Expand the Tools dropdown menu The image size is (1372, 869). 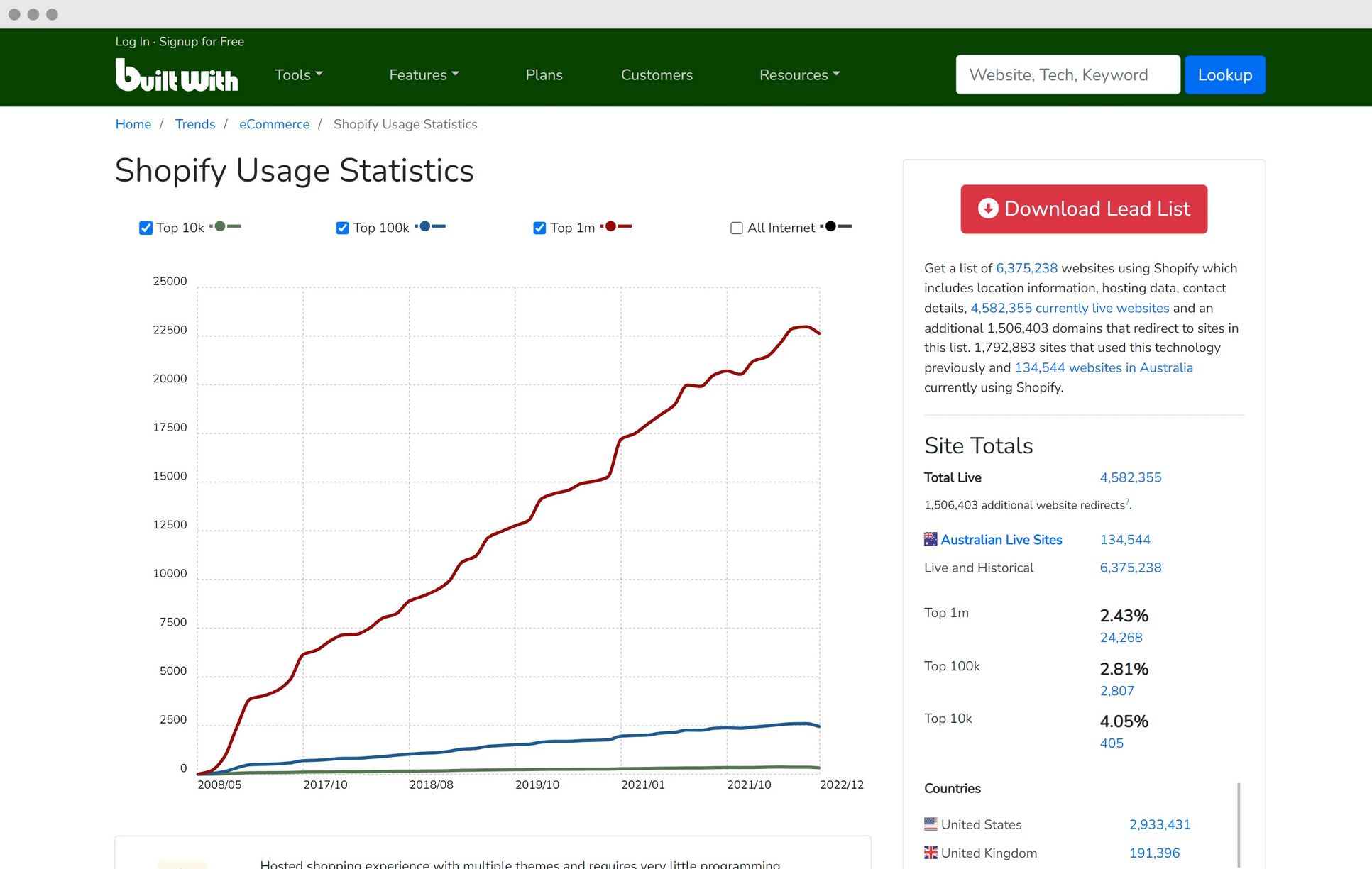[x=298, y=74]
